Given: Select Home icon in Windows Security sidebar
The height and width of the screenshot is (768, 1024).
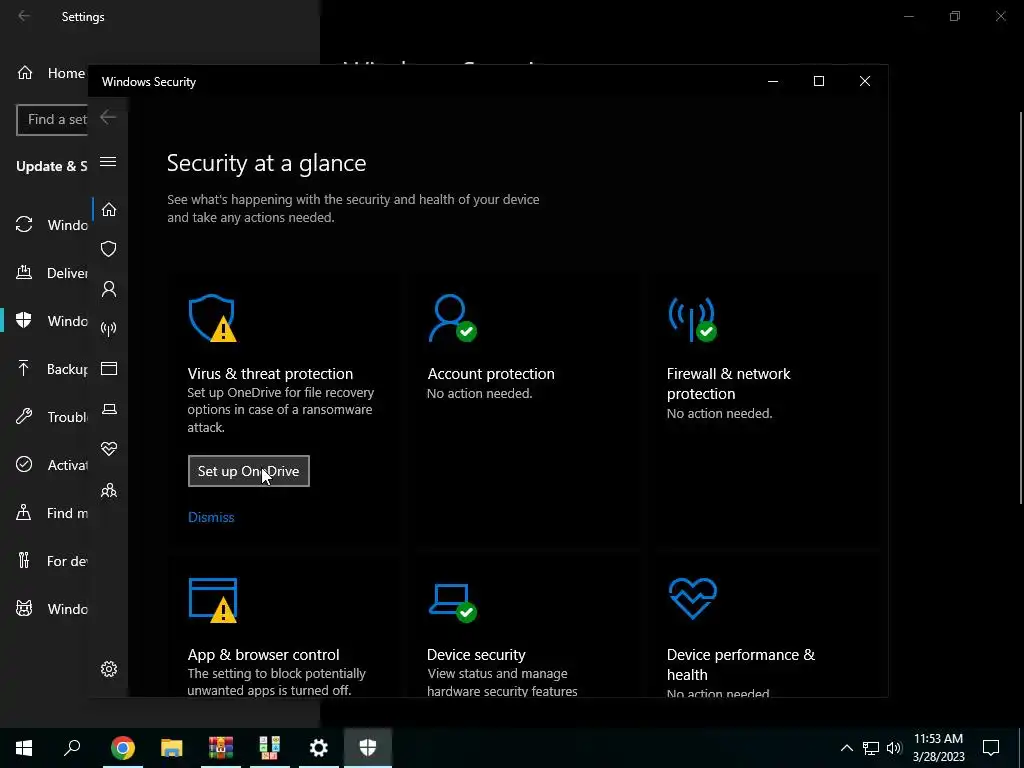Looking at the screenshot, I should [108, 209].
